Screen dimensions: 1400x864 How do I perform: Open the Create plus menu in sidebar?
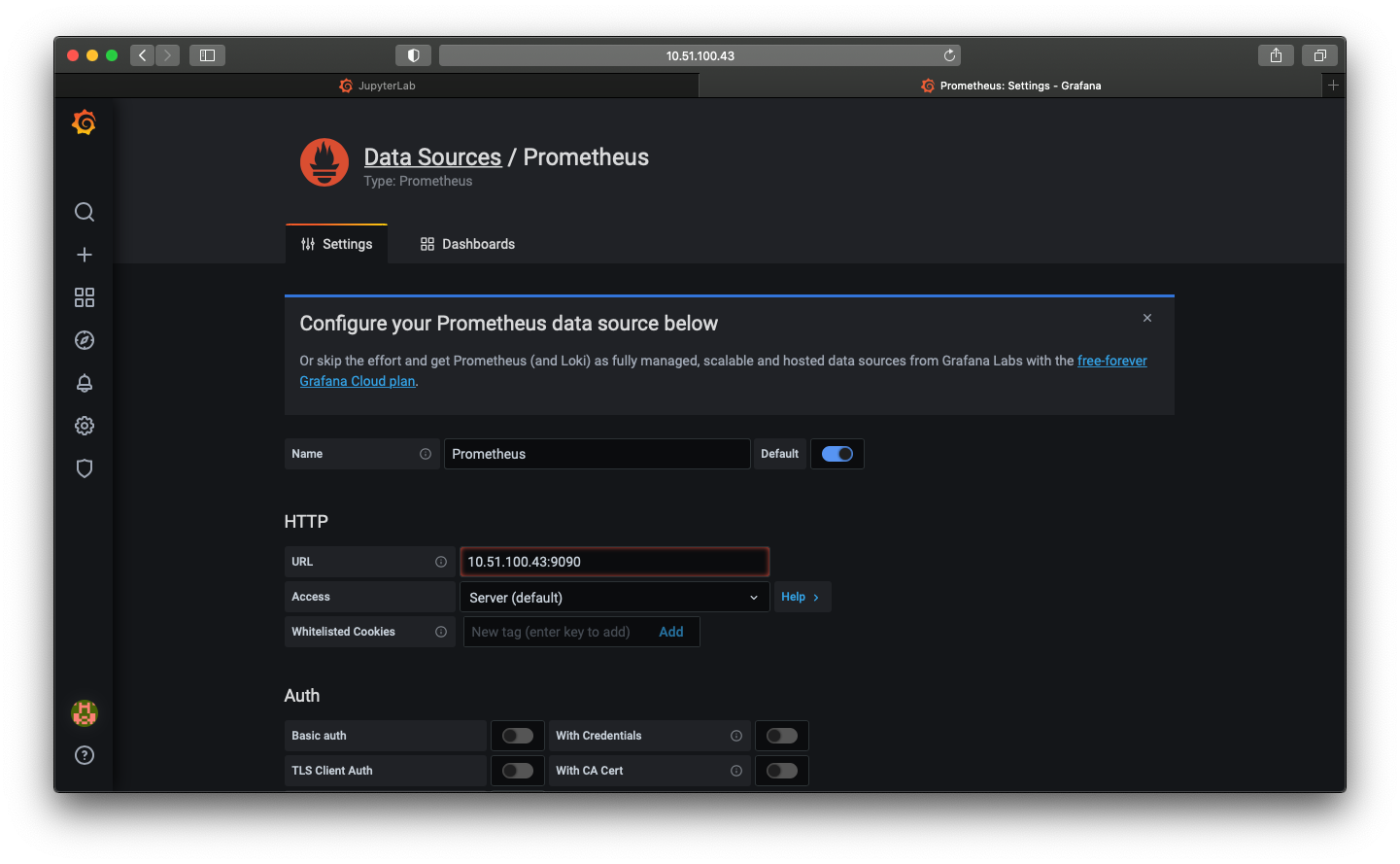click(x=85, y=255)
